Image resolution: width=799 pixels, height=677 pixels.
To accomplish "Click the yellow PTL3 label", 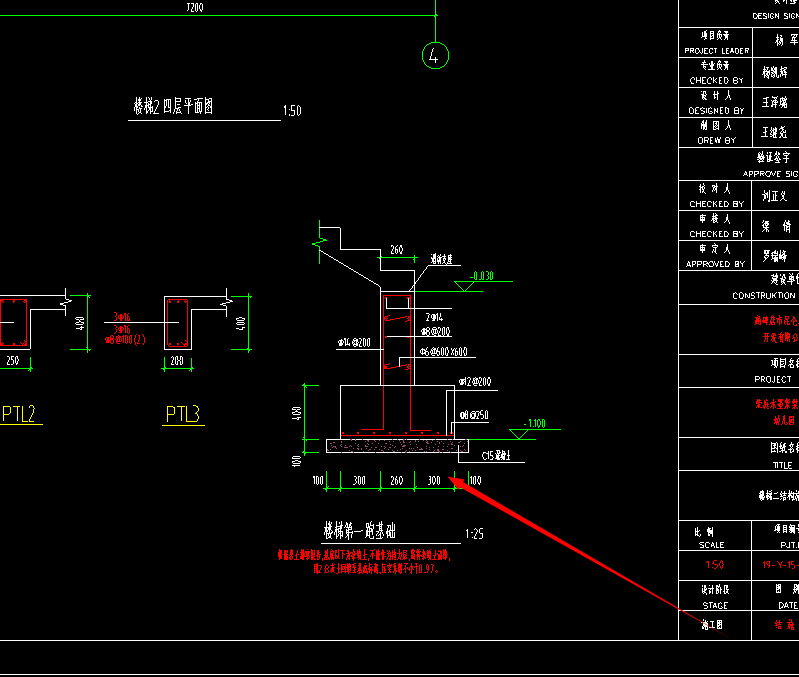I will tap(182, 414).
